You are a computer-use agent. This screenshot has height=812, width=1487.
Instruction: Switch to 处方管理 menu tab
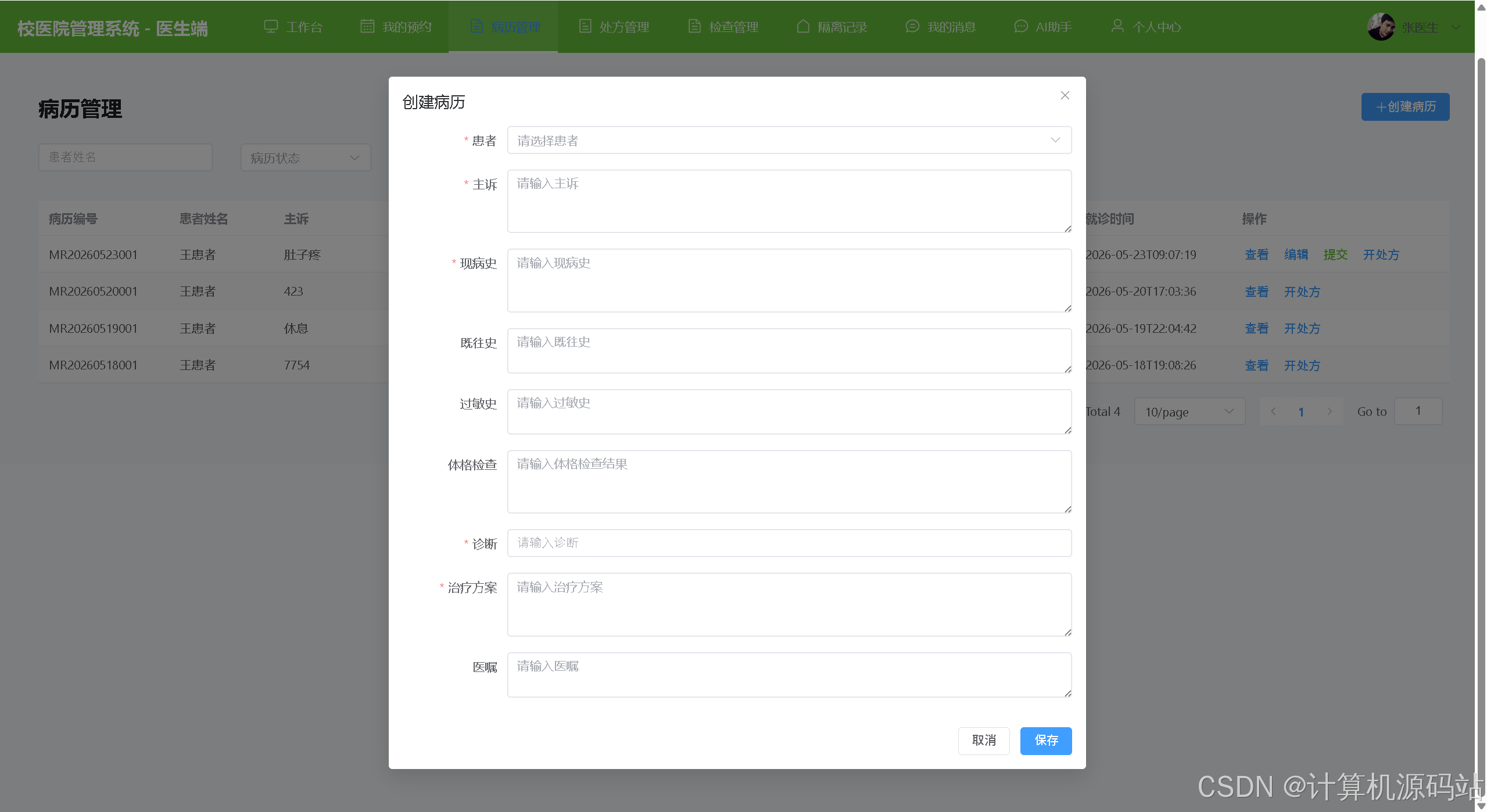coord(614,27)
